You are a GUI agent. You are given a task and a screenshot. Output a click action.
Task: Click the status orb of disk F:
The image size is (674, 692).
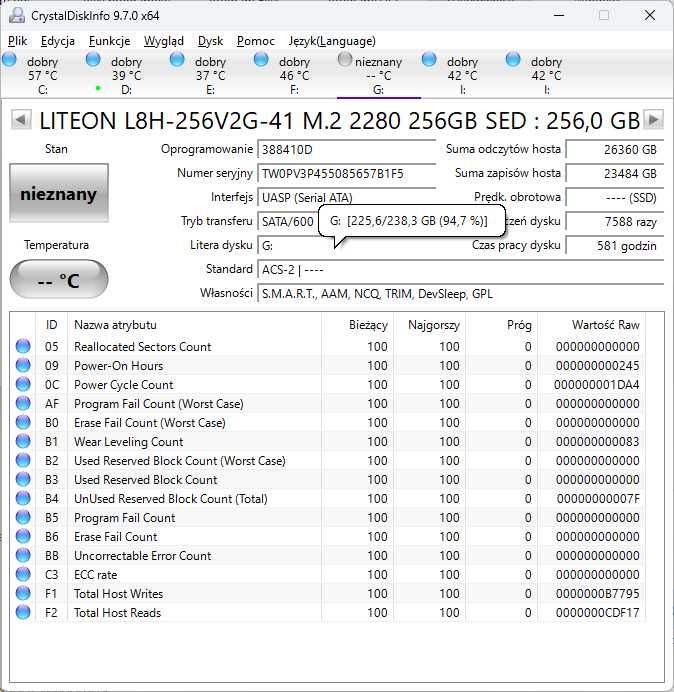261,59
